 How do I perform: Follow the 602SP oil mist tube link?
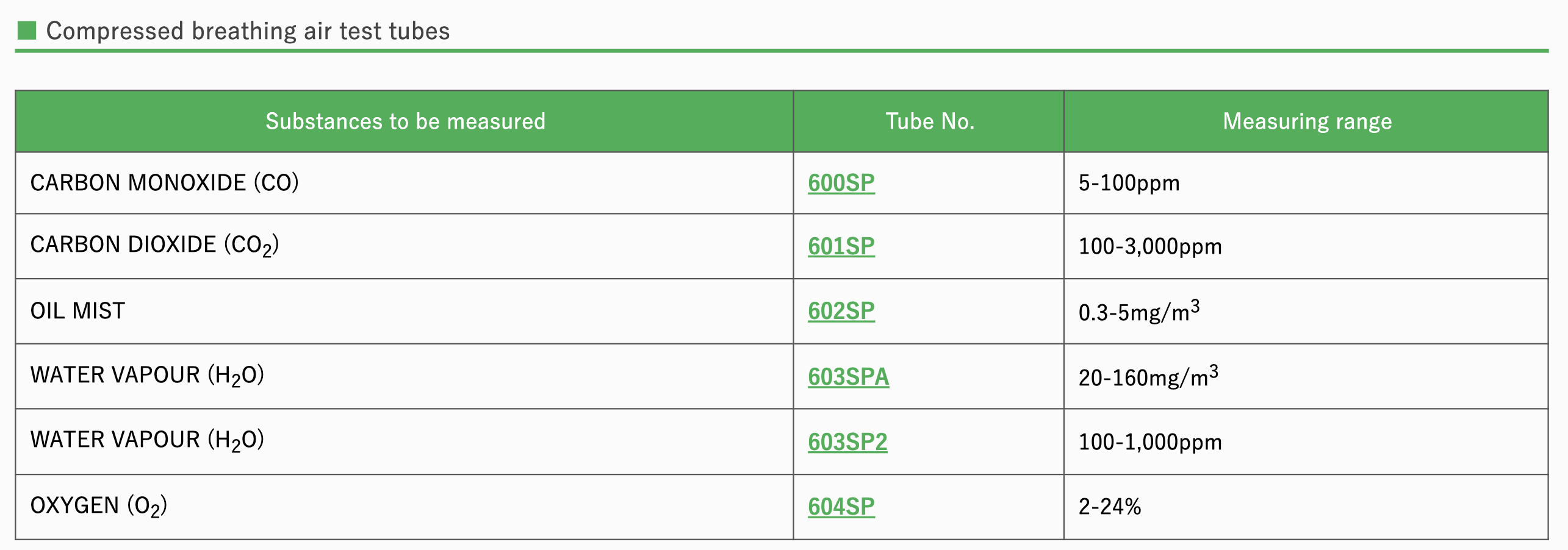[841, 311]
